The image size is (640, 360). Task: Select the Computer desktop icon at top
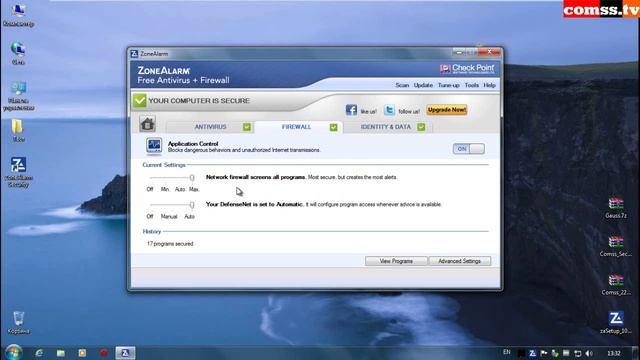point(18,16)
